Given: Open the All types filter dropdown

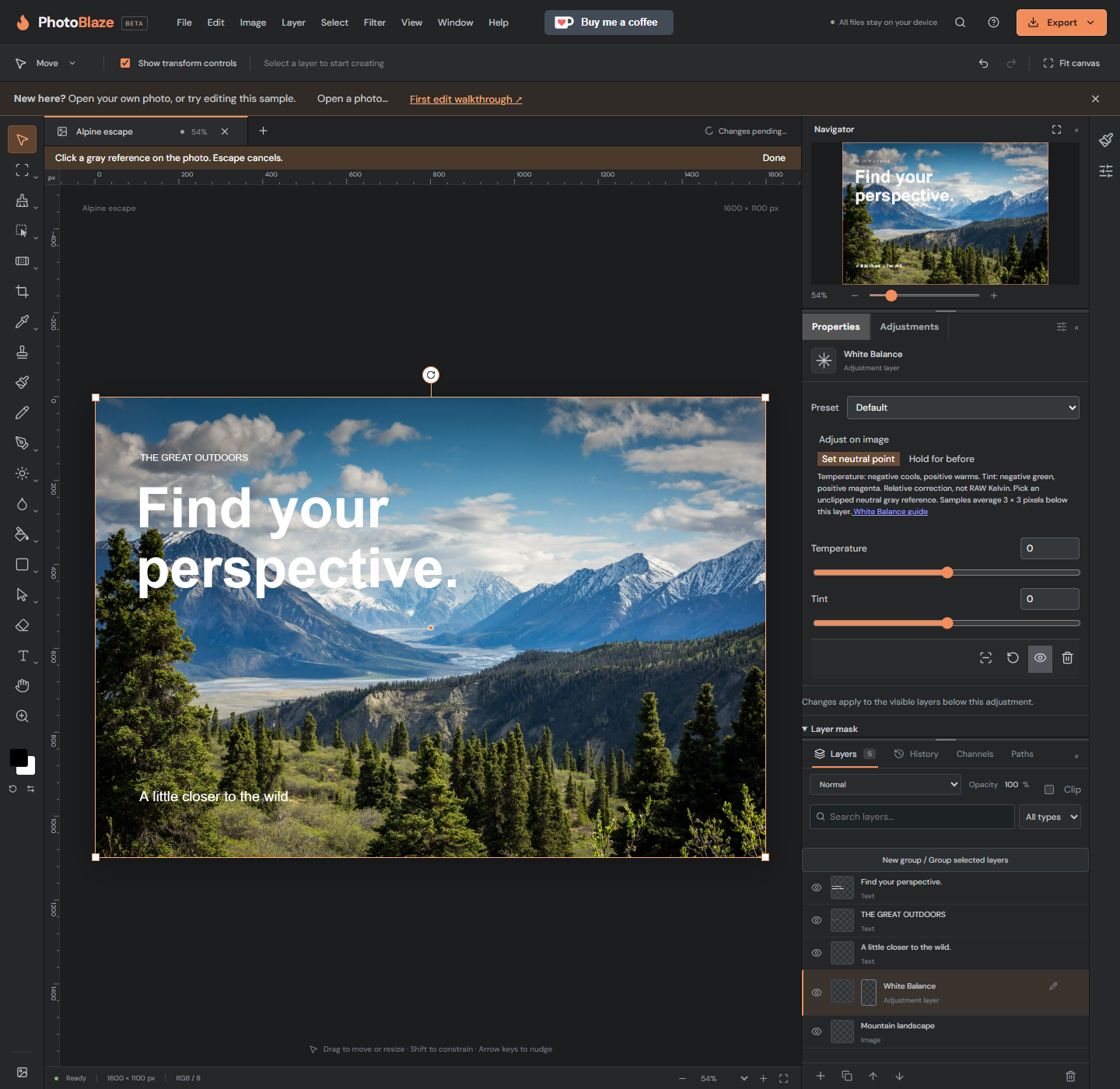Looking at the screenshot, I should point(1049,817).
